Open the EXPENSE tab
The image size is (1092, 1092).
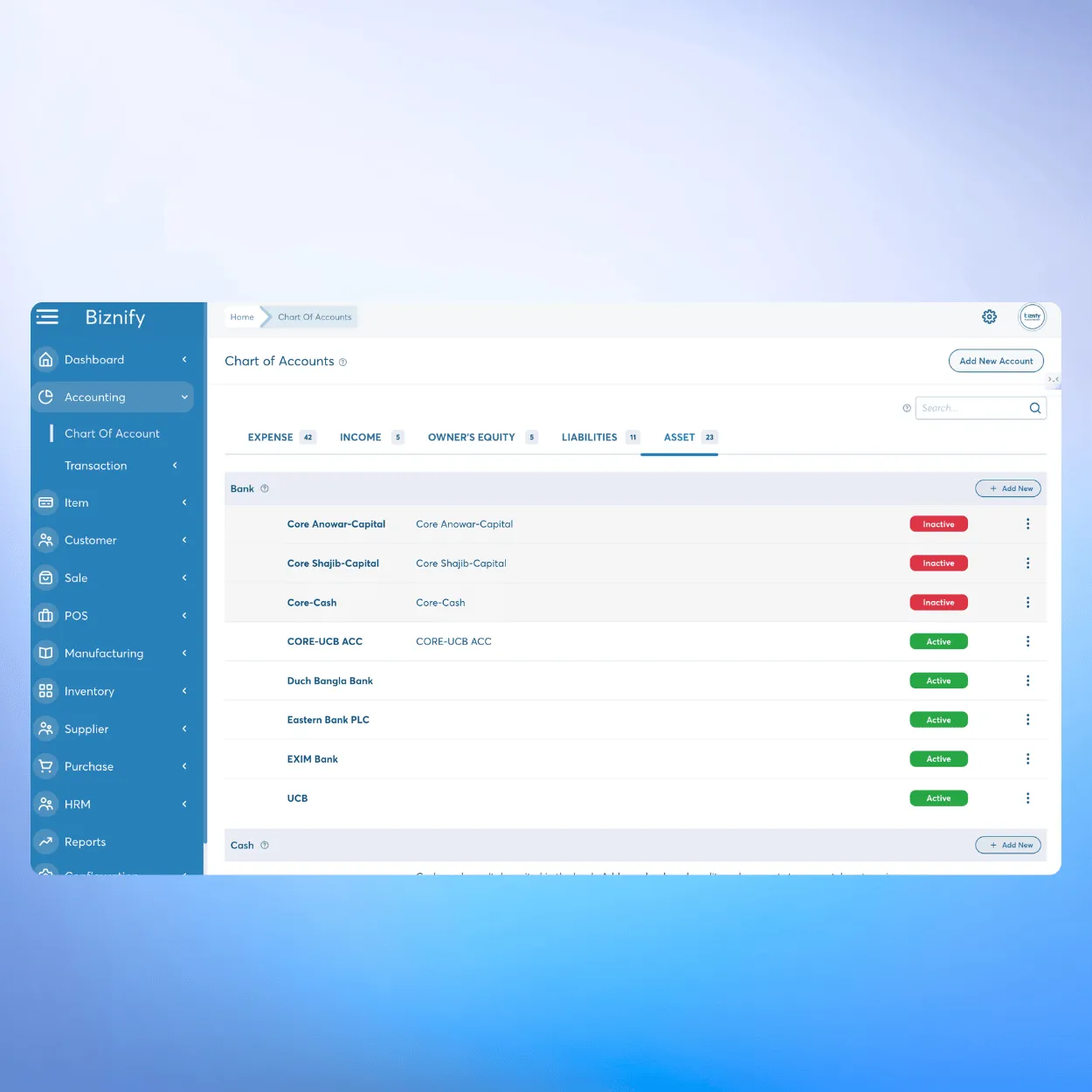click(271, 437)
